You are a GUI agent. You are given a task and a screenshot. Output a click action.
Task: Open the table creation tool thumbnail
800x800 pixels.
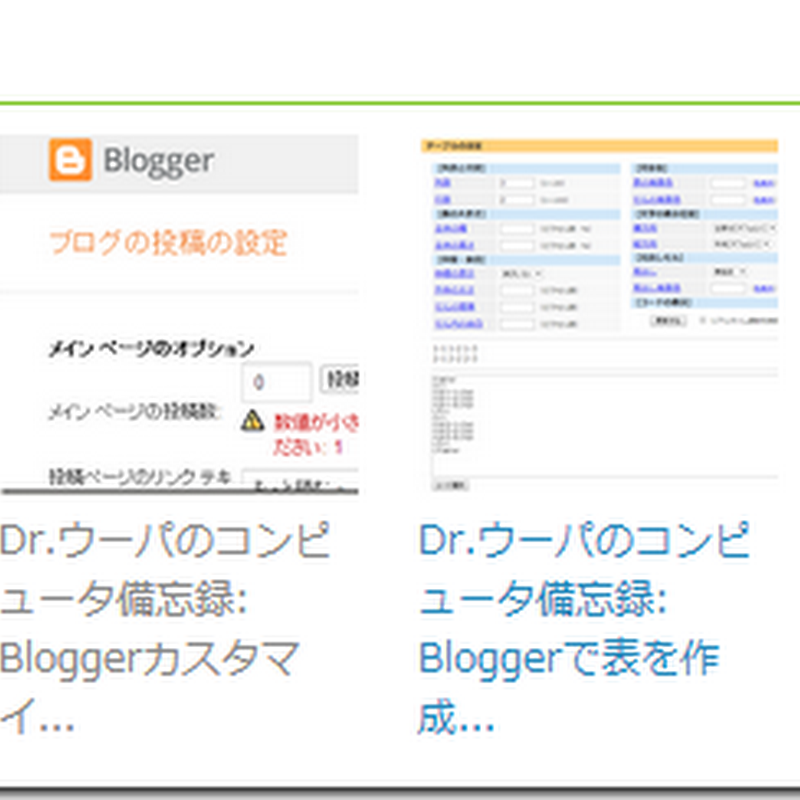coord(599,315)
